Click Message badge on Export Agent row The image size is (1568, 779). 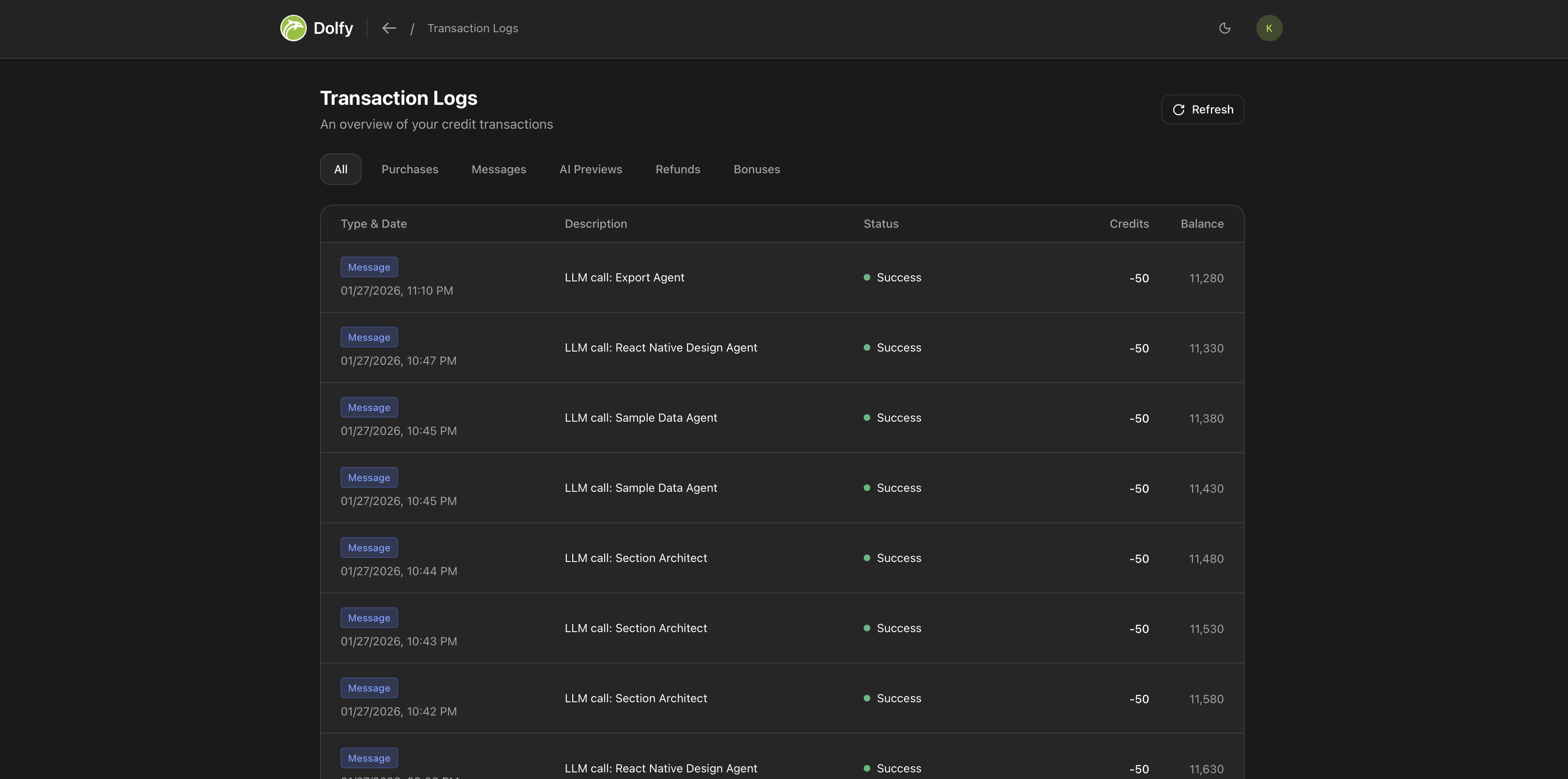coord(369,267)
